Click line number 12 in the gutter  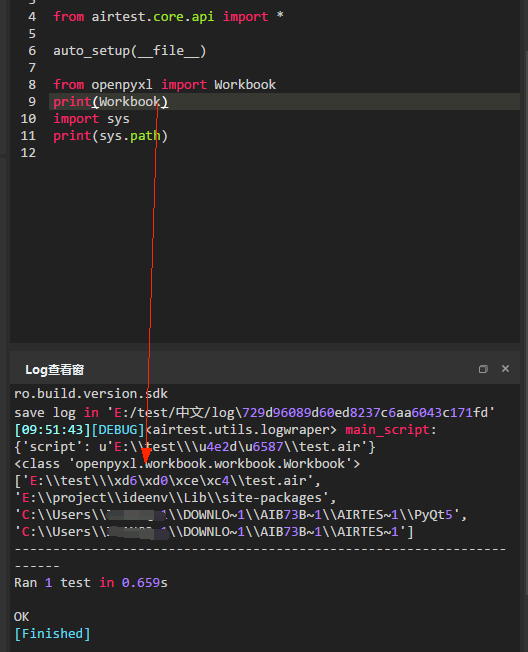(28, 153)
